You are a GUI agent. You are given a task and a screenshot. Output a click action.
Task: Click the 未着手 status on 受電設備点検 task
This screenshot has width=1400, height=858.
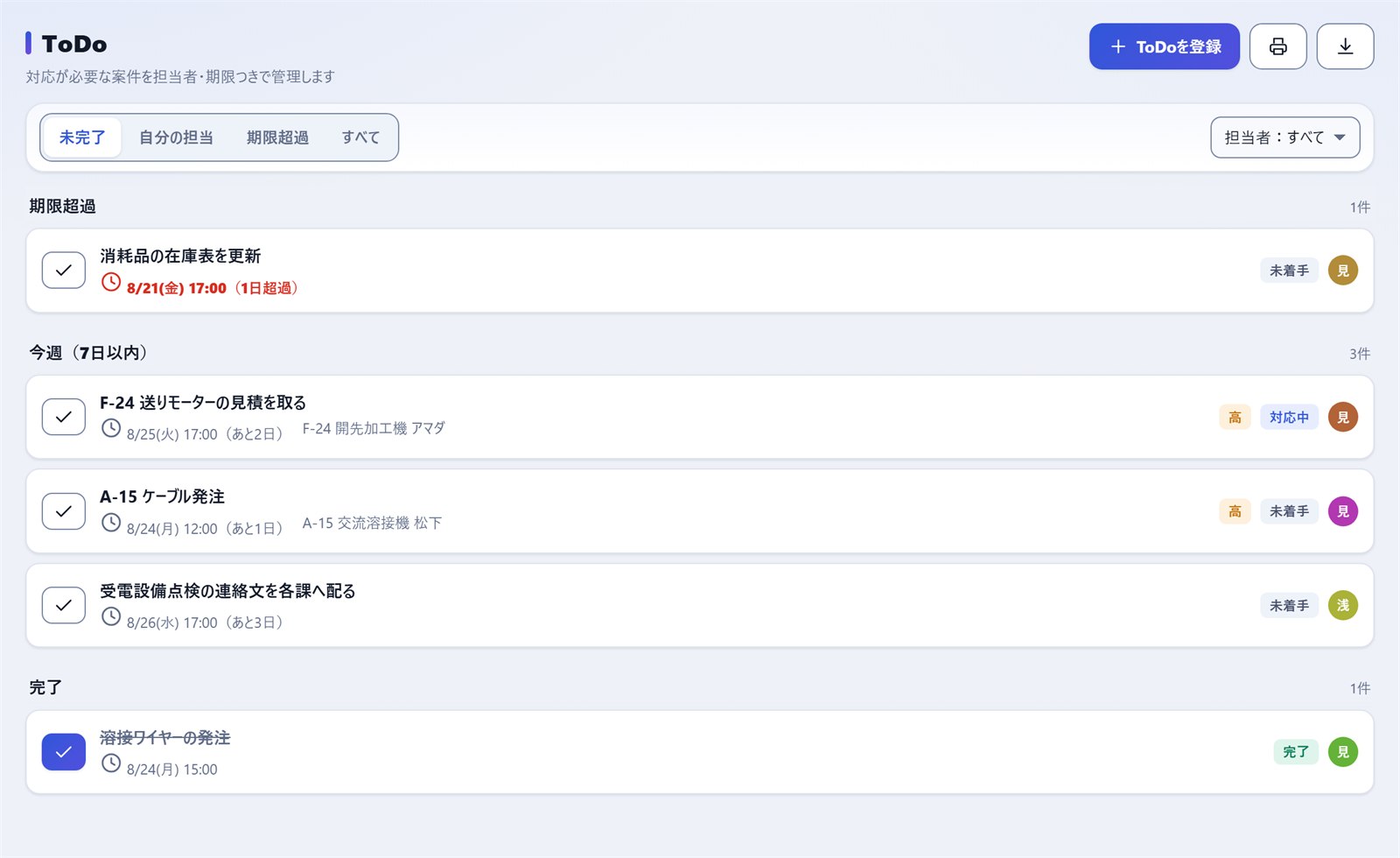(1289, 606)
